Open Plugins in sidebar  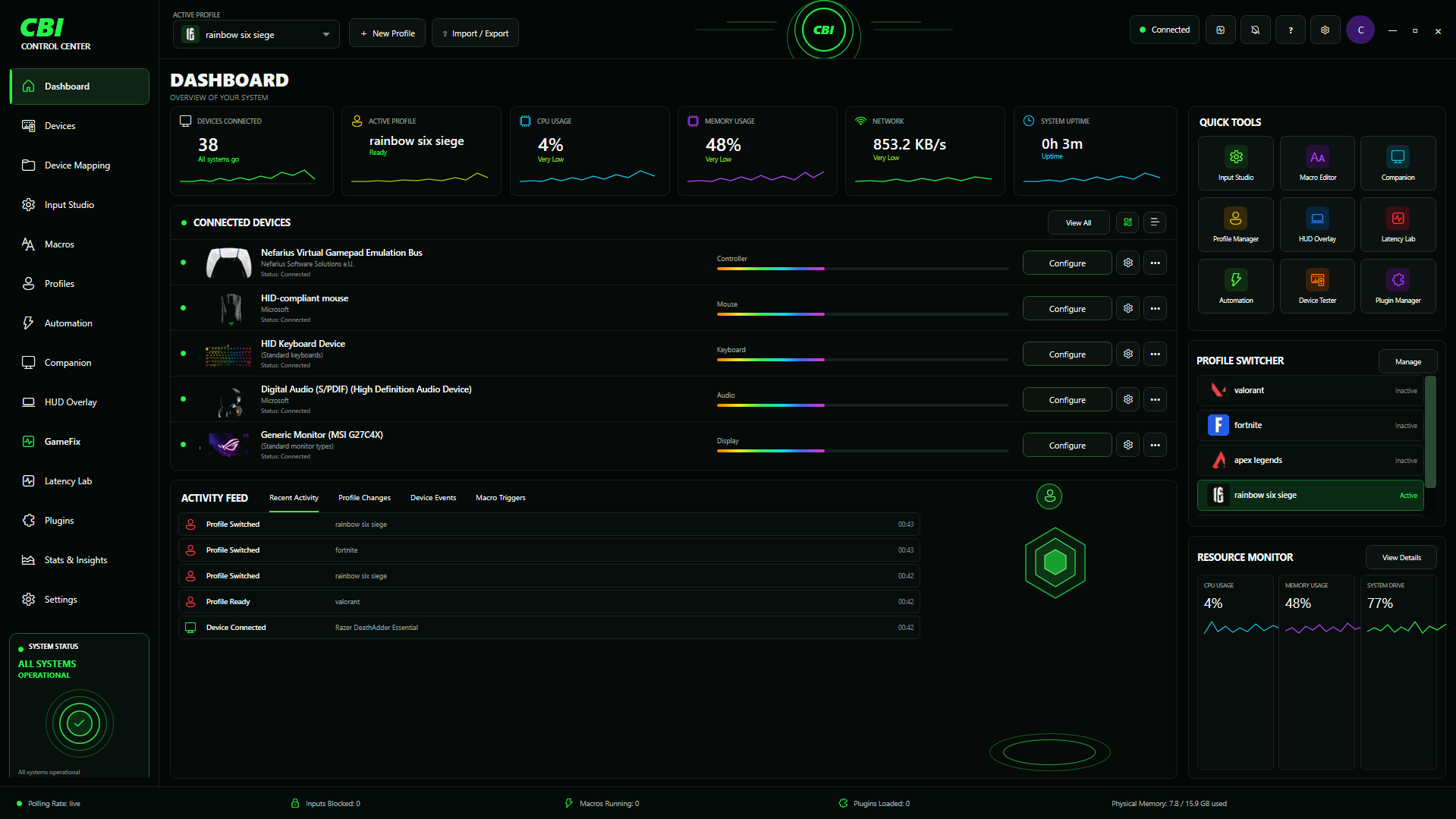[x=80, y=521]
